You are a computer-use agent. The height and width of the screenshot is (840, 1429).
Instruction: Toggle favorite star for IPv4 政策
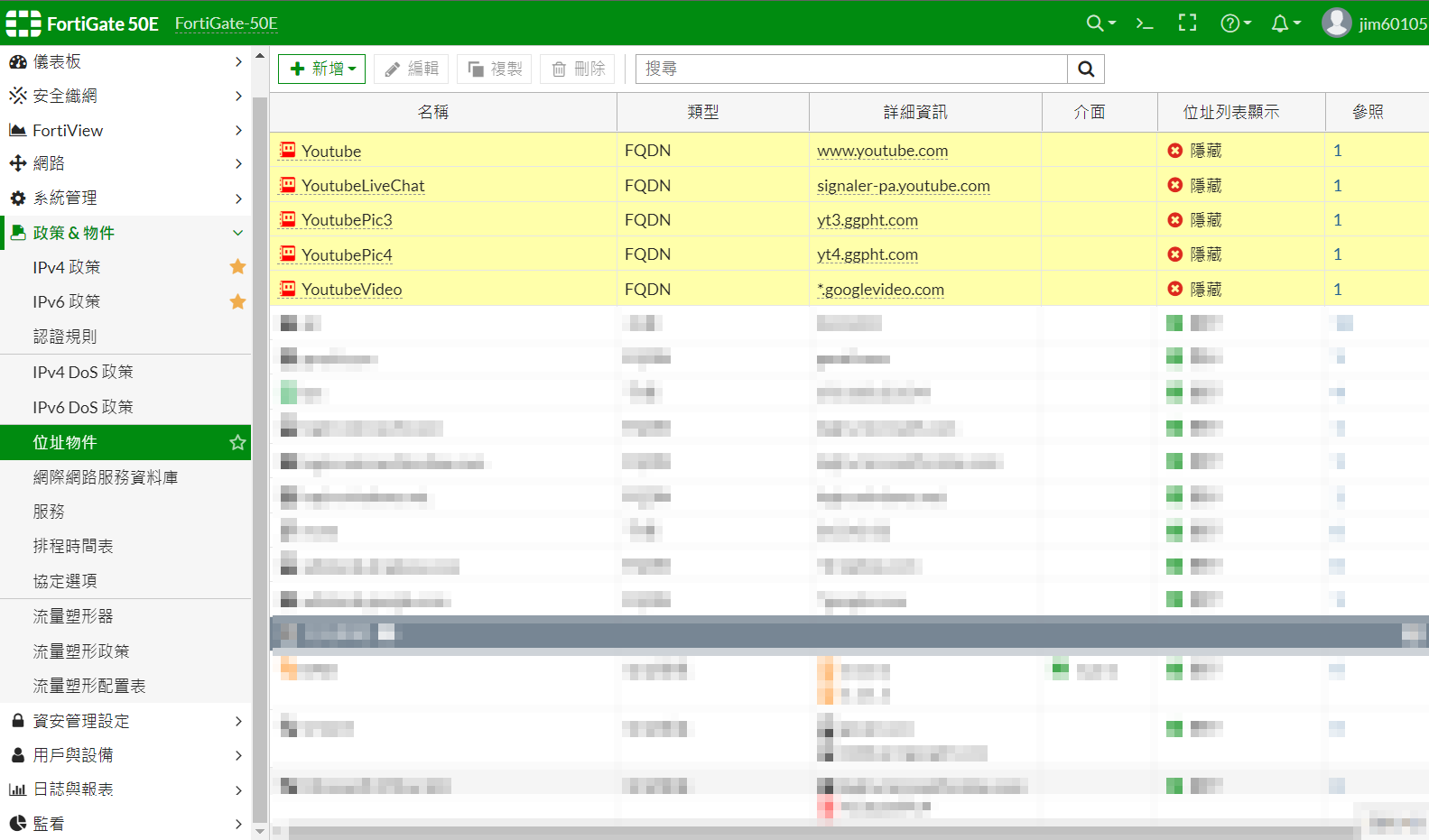coord(237,267)
